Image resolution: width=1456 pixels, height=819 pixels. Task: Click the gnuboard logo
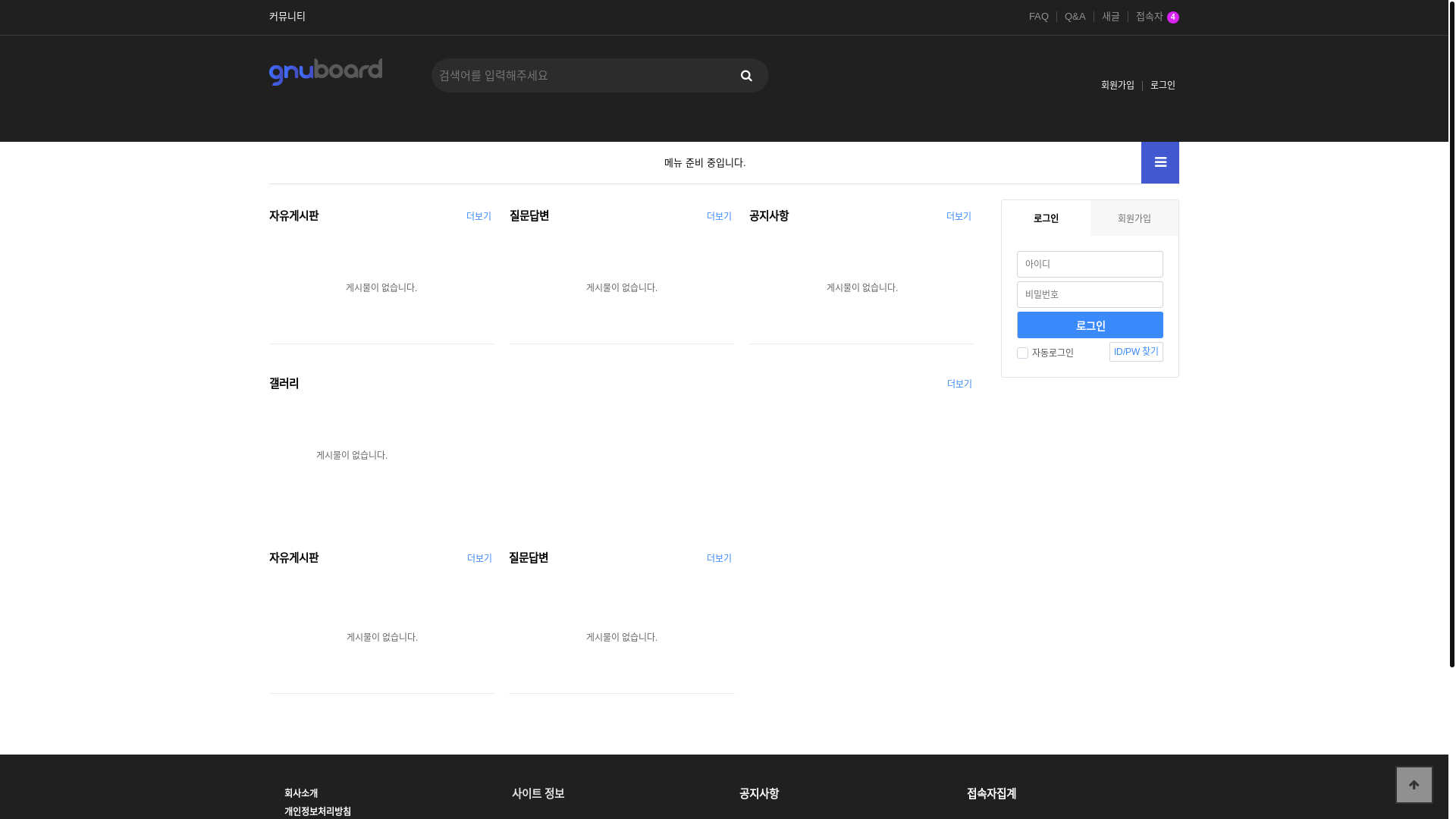click(x=325, y=72)
